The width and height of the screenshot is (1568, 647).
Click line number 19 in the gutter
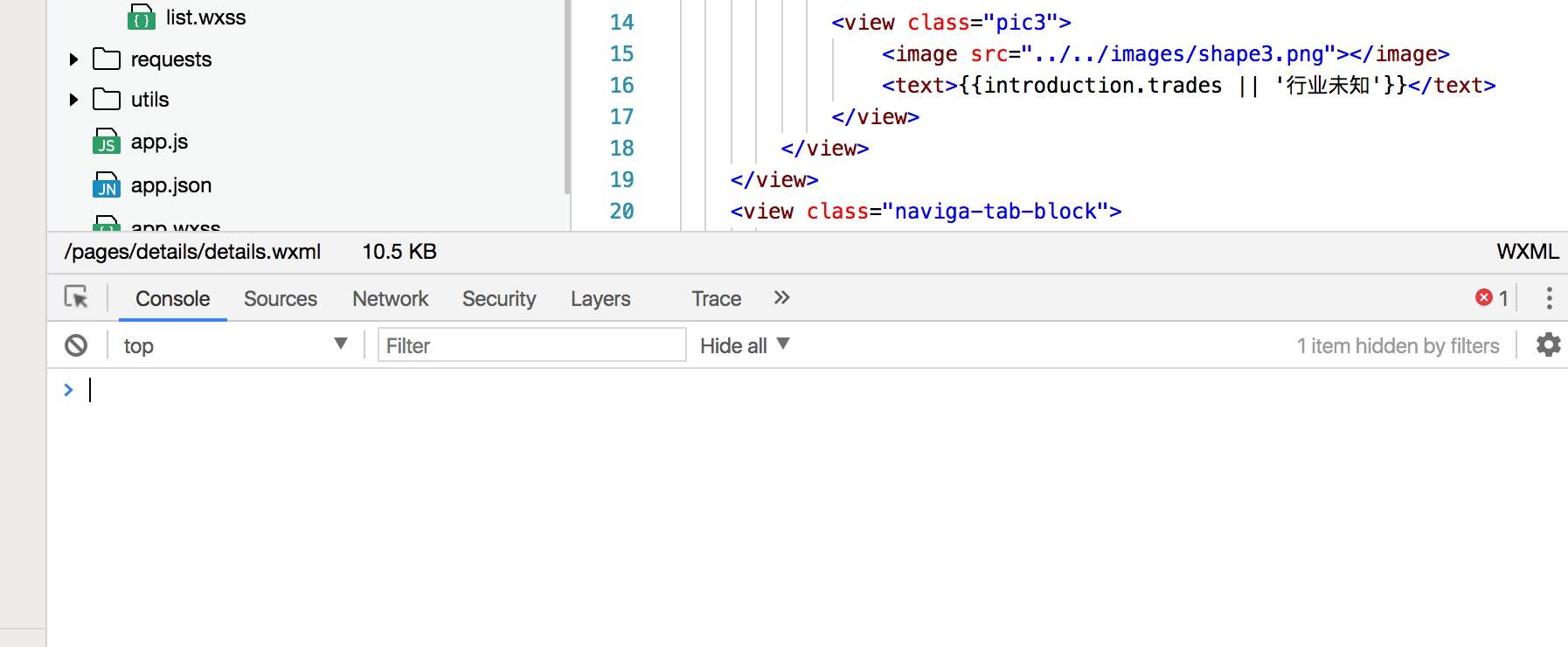(x=622, y=179)
